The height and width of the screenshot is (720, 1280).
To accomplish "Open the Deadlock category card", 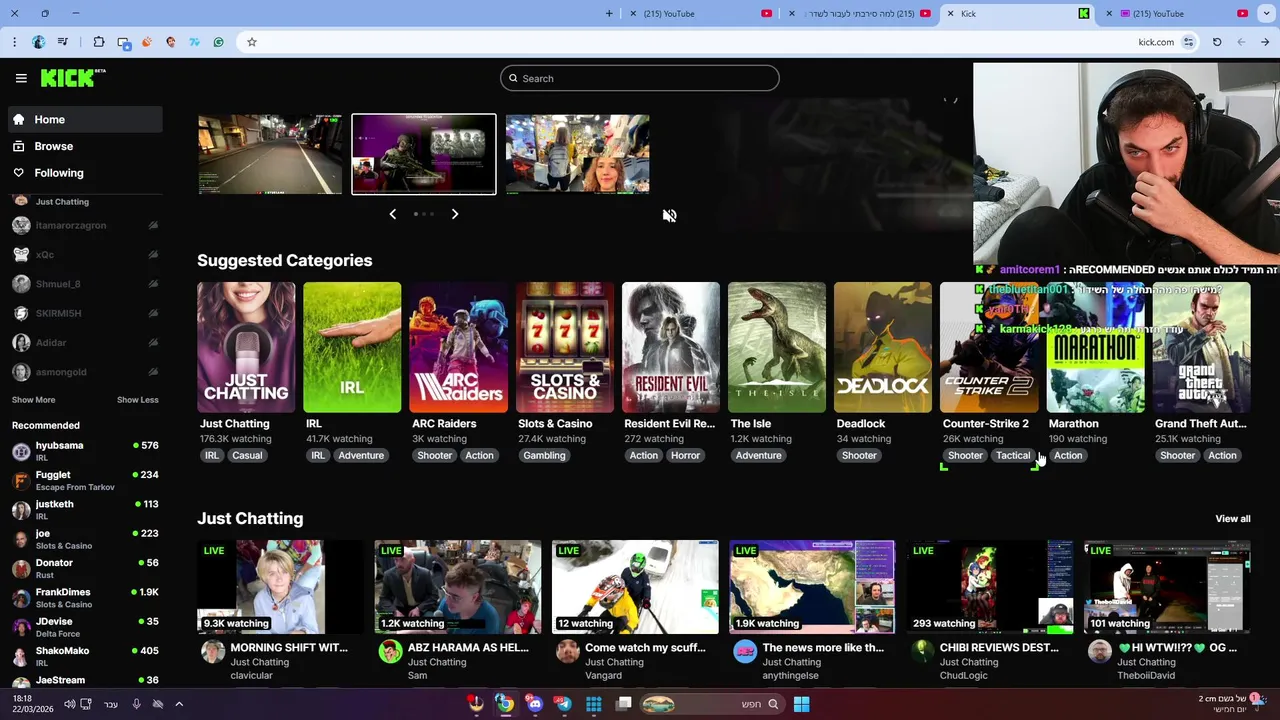I will point(883,347).
